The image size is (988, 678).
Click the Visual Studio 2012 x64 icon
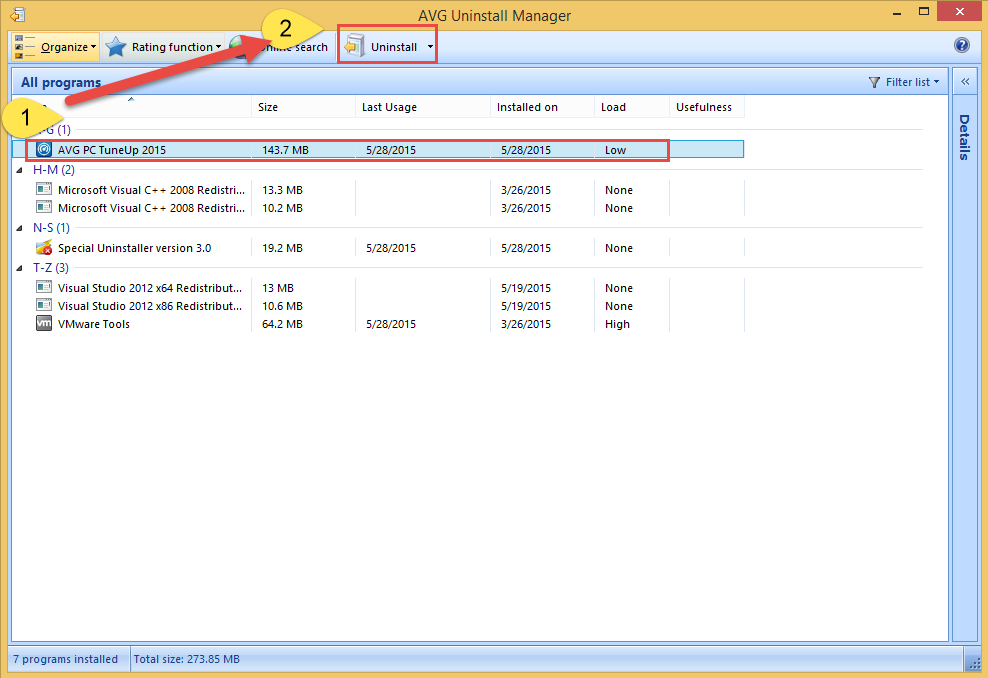43,287
